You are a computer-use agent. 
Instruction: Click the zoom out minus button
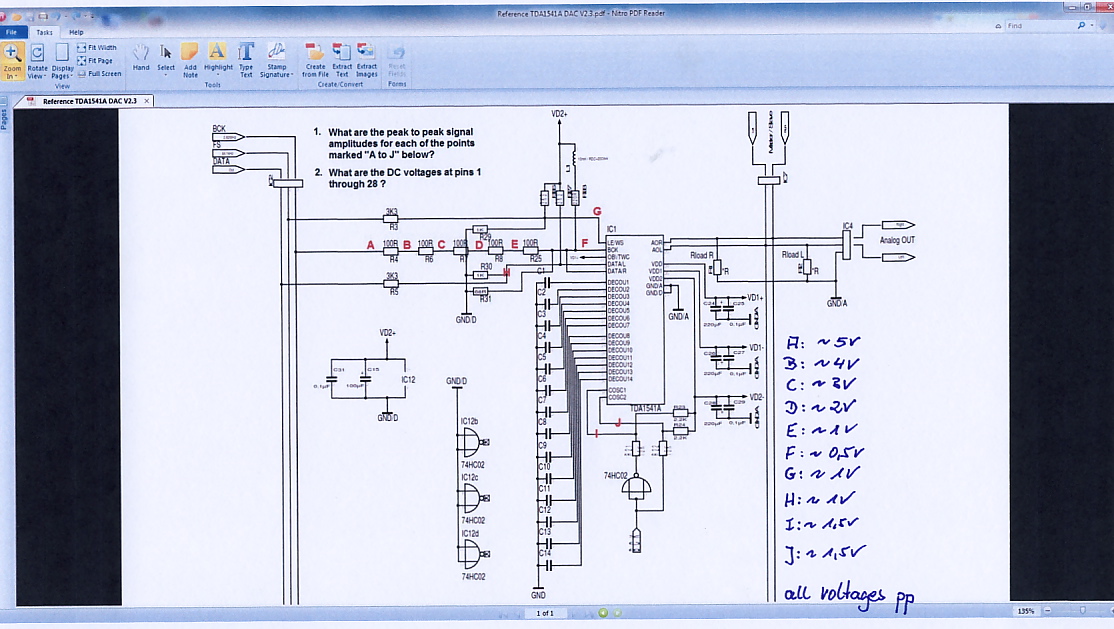(1047, 611)
